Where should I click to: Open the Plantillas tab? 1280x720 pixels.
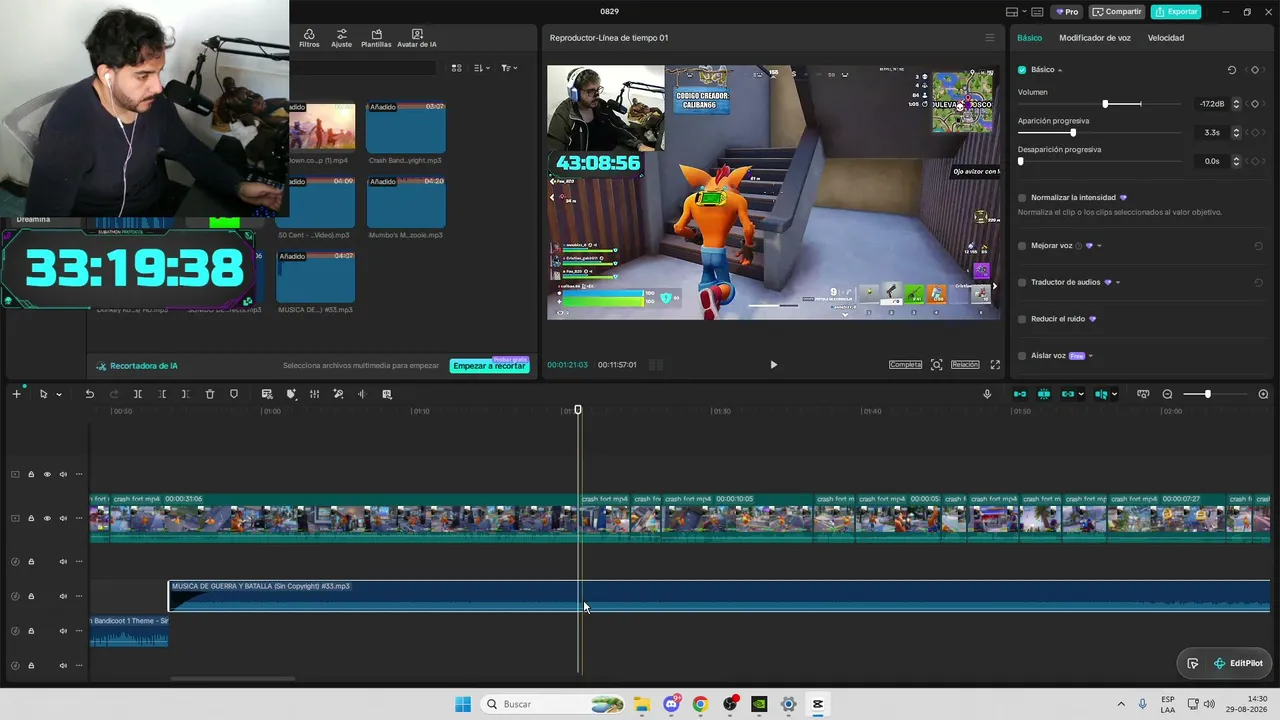point(376,38)
